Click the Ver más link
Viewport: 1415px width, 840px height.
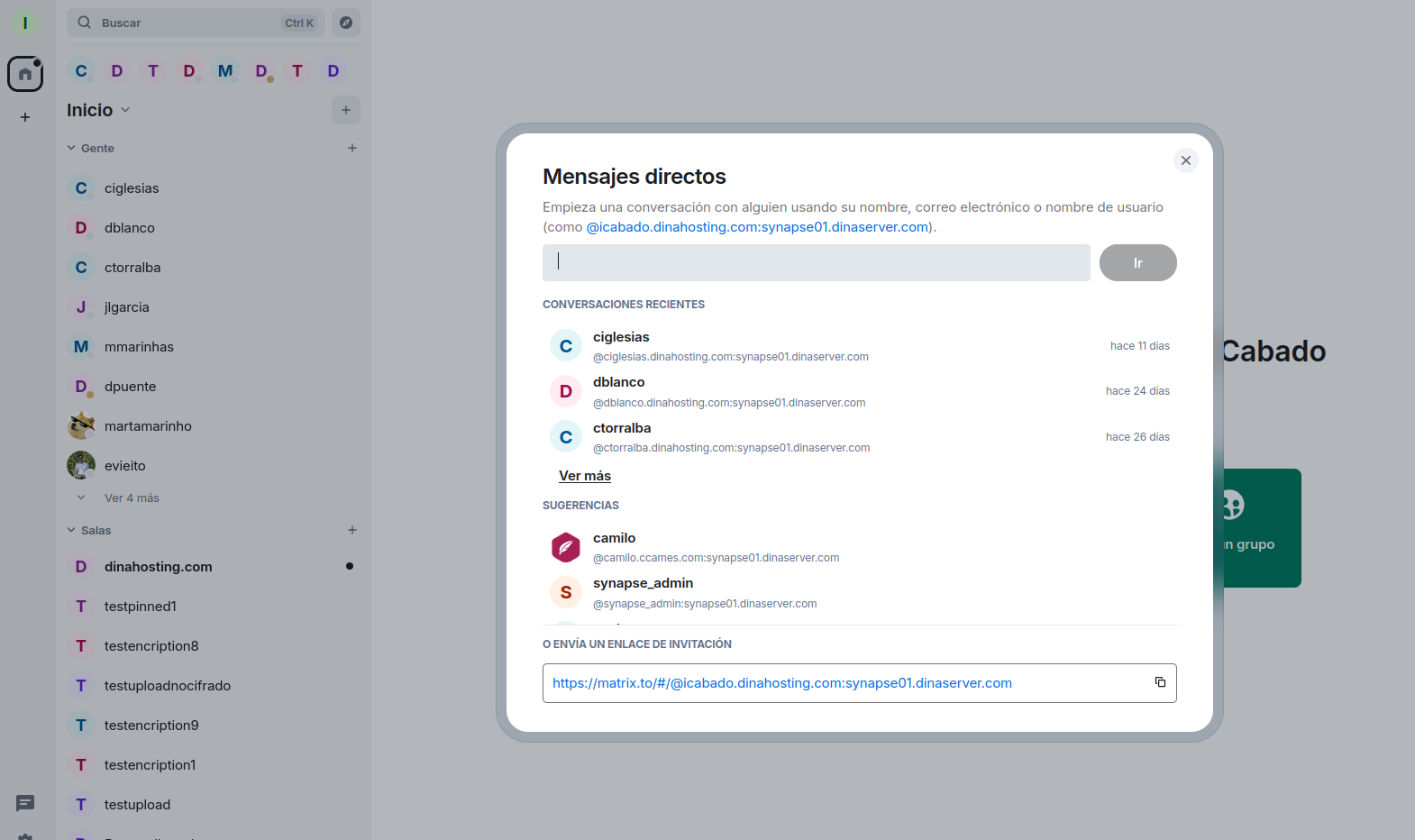[585, 476]
